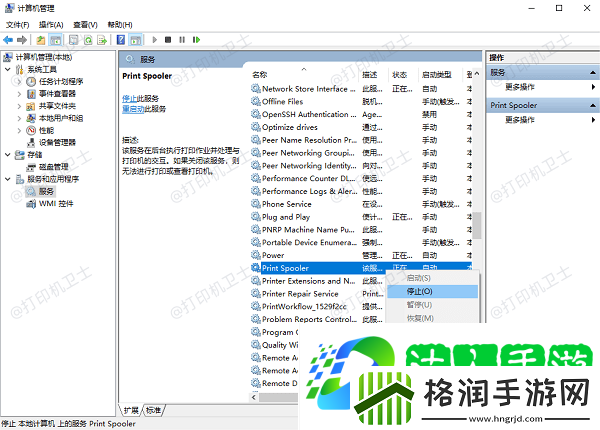
Task: Toggle the Action pane toolbar icon
Action: [135, 40]
